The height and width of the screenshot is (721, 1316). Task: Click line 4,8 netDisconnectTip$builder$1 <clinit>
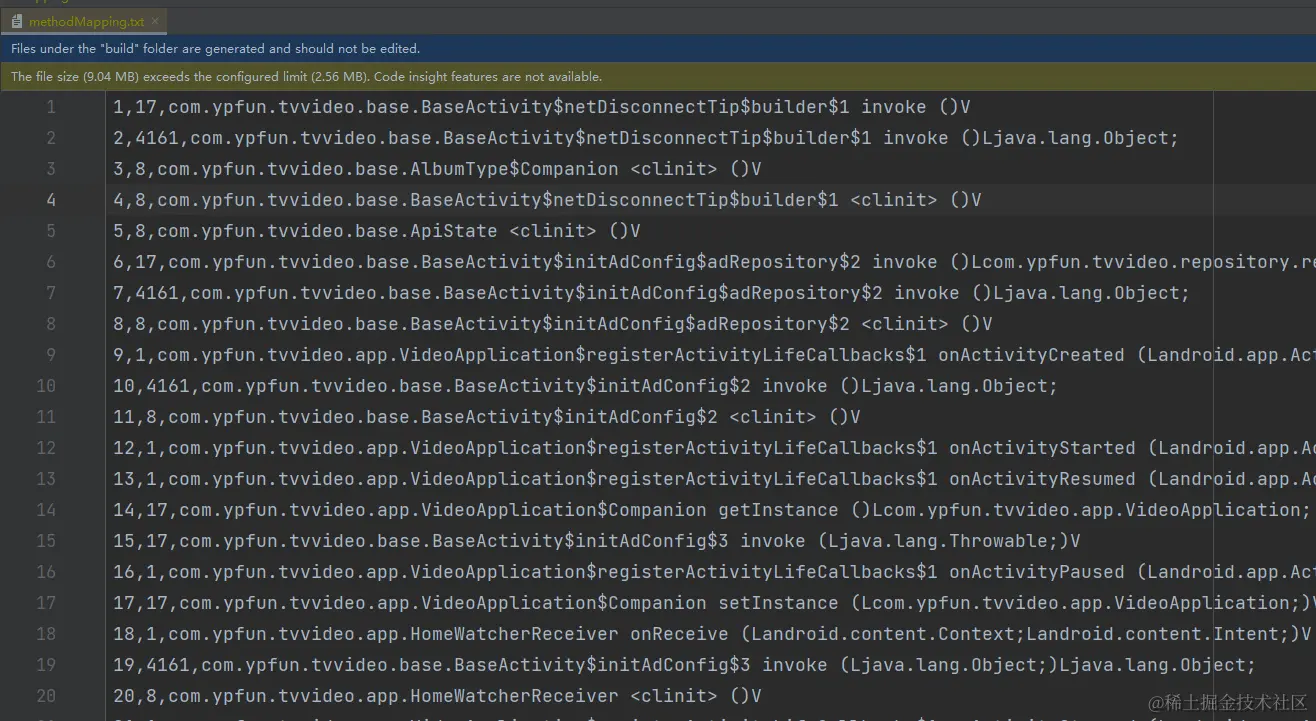pos(547,200)
